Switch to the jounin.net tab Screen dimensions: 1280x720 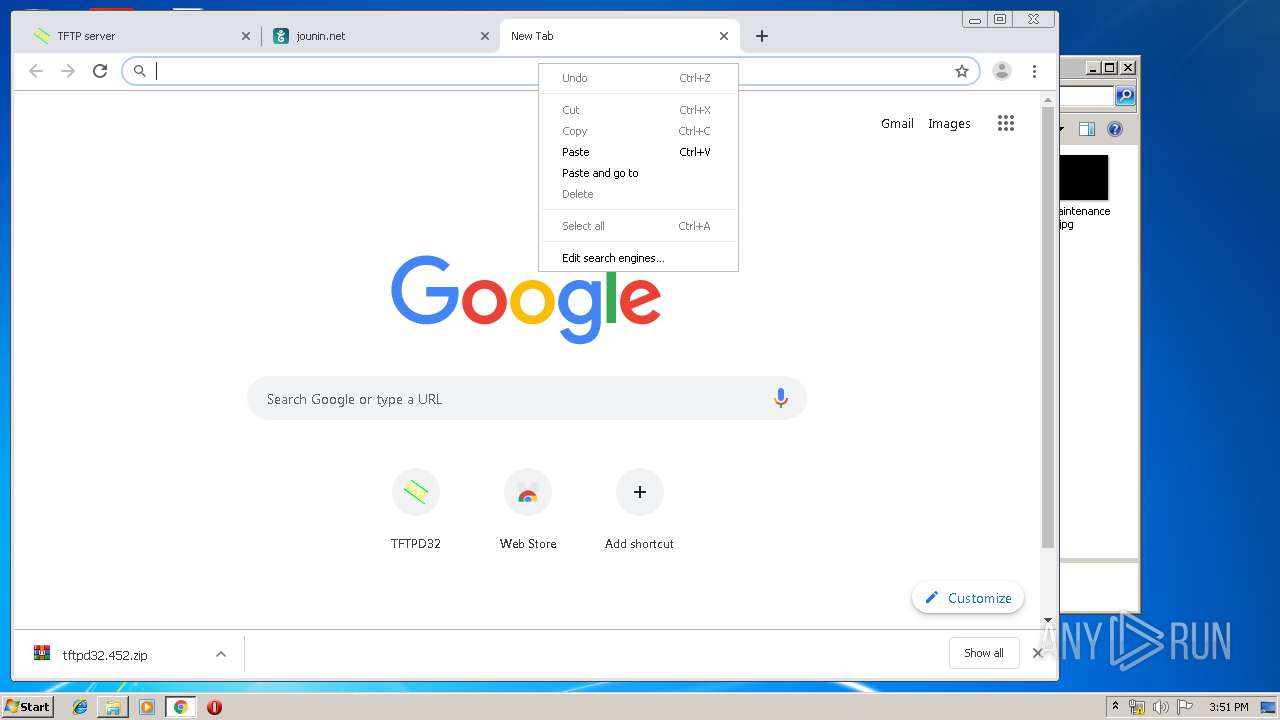[380, 36]
